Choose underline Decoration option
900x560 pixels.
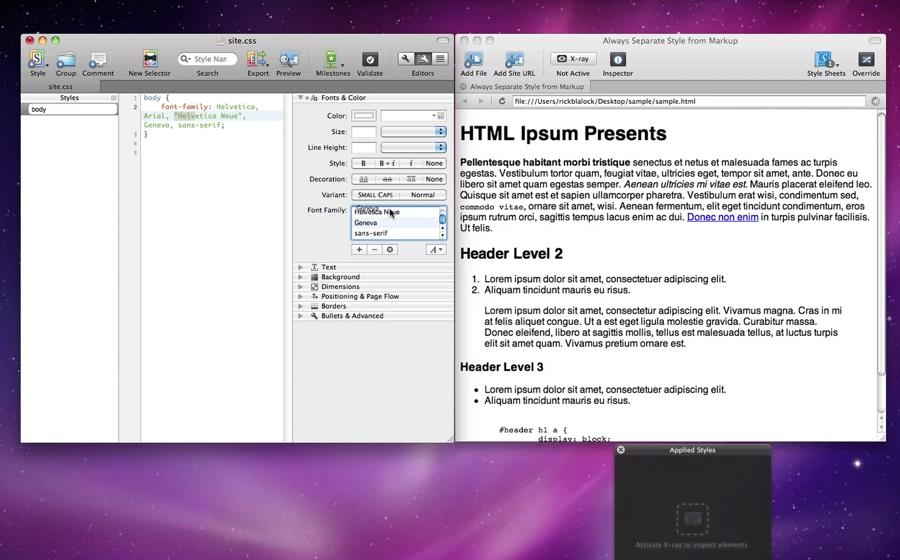click(x=363, y=179)
